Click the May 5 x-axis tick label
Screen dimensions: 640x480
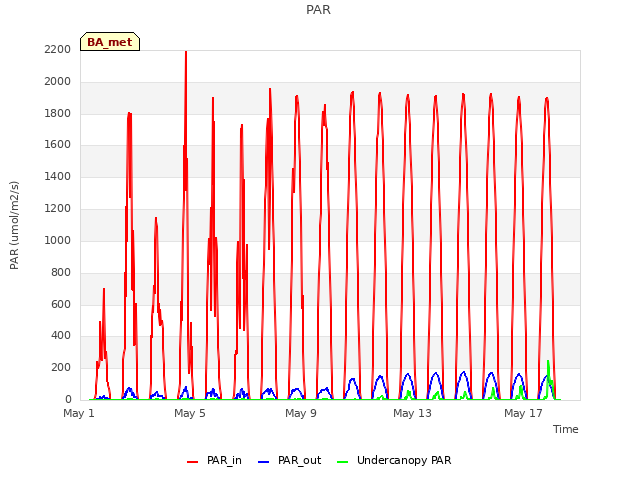190,413
